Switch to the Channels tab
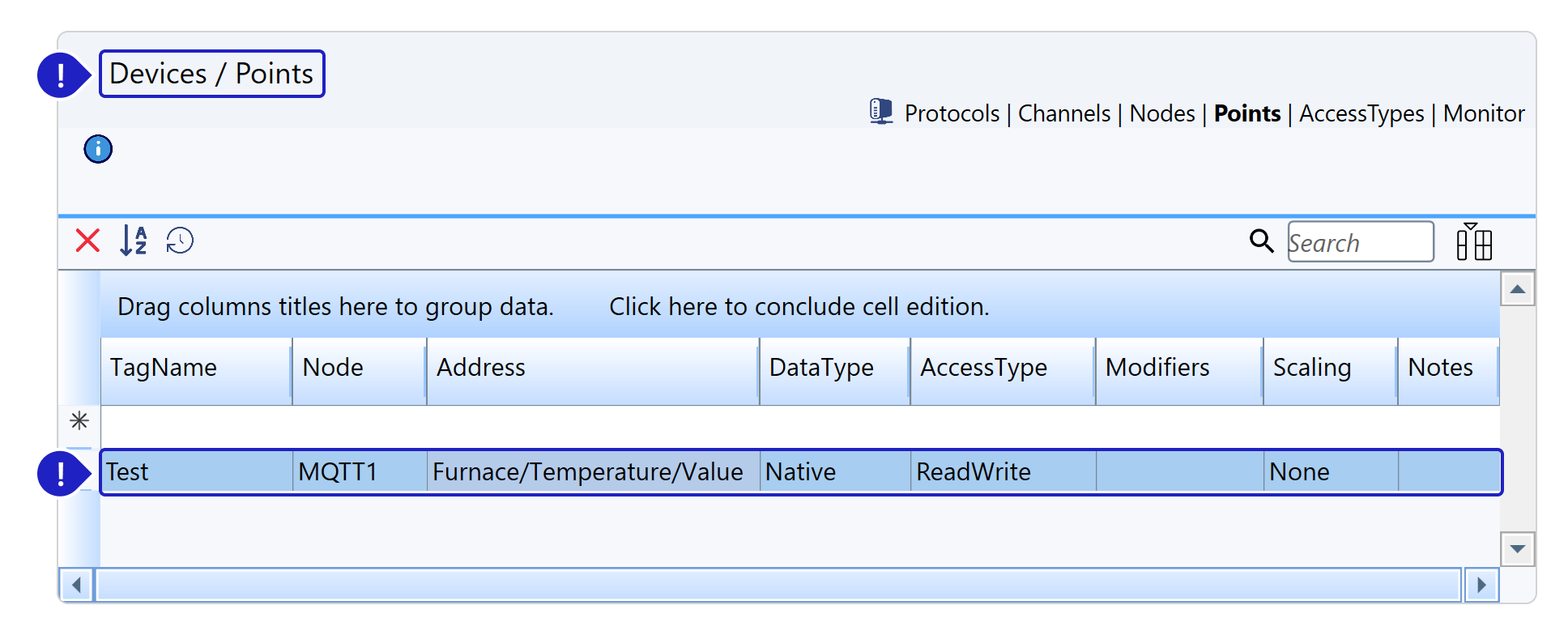The height and width of the screenshot is (635, 1568). [1064, 113]
